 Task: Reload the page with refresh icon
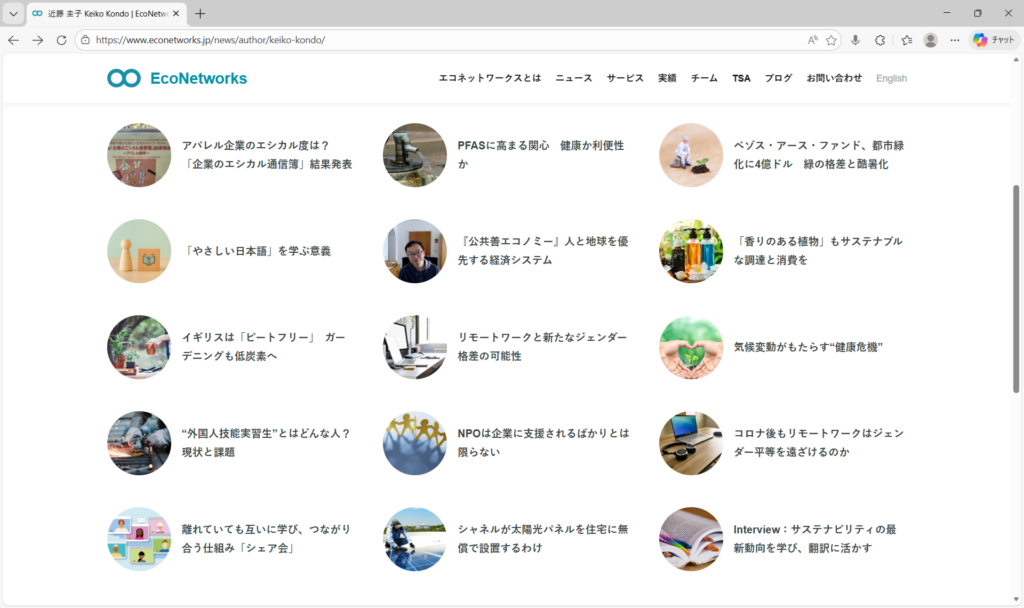pos(61,40)
